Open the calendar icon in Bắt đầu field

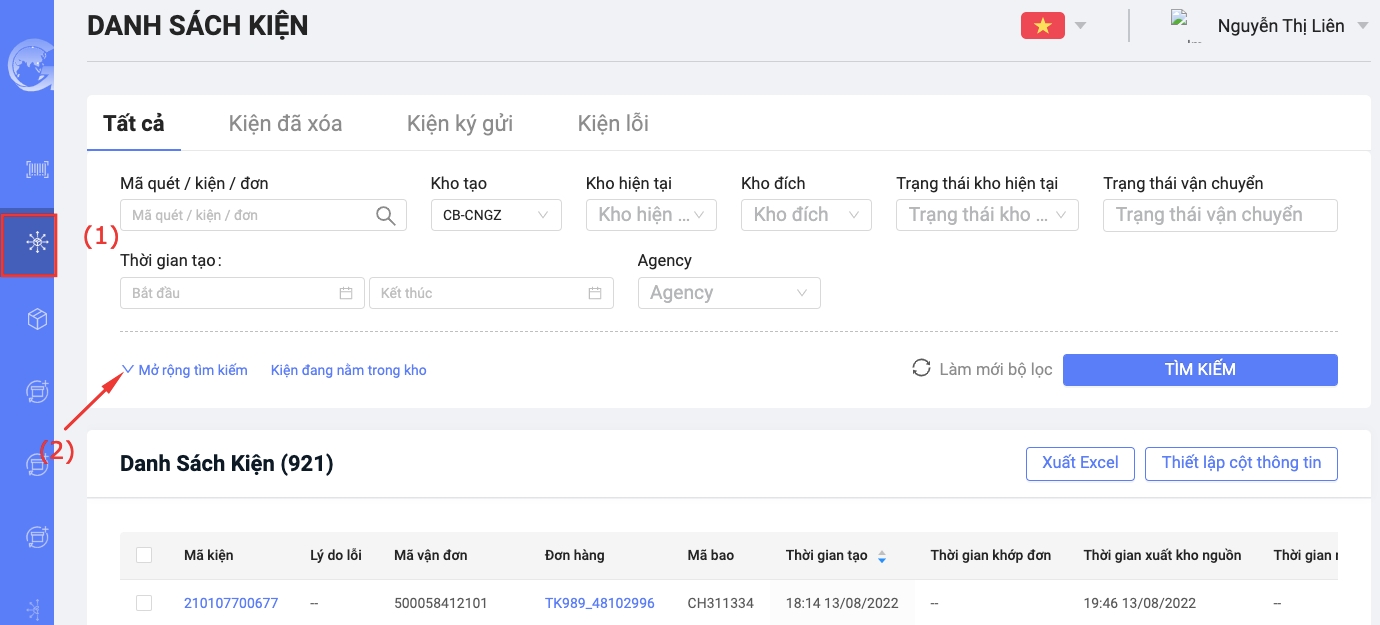(x=346, y=293)
